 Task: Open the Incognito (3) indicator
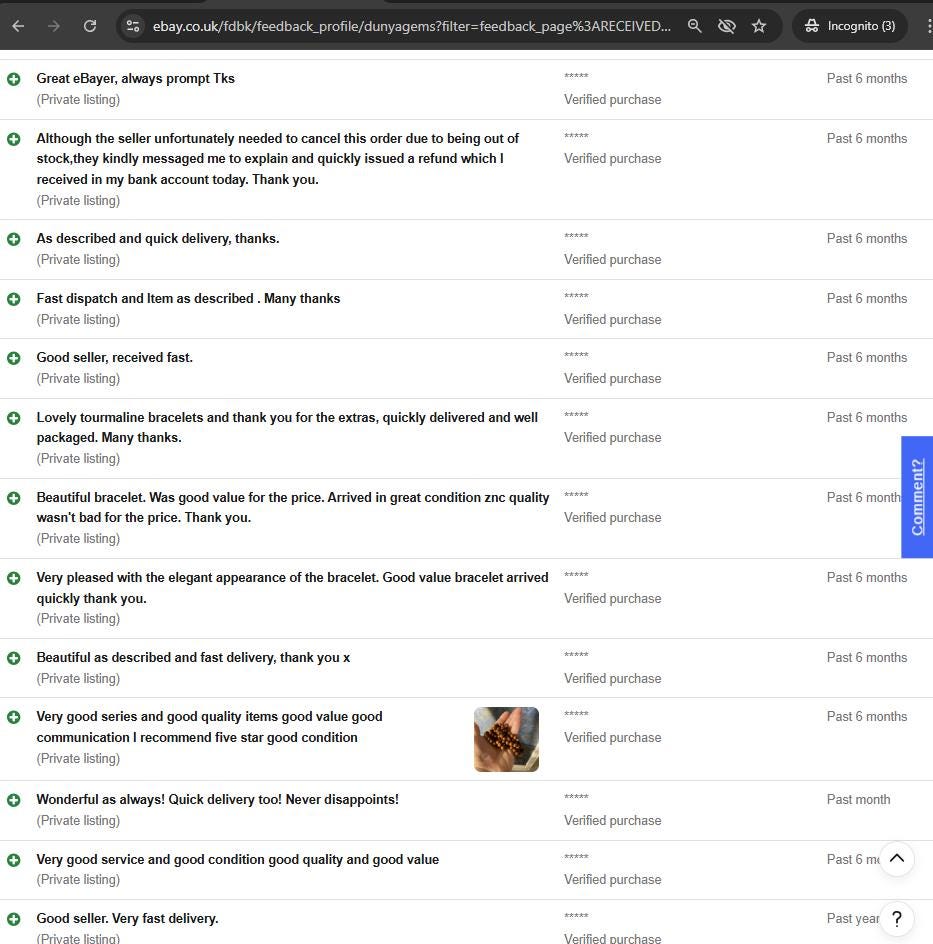850,26
